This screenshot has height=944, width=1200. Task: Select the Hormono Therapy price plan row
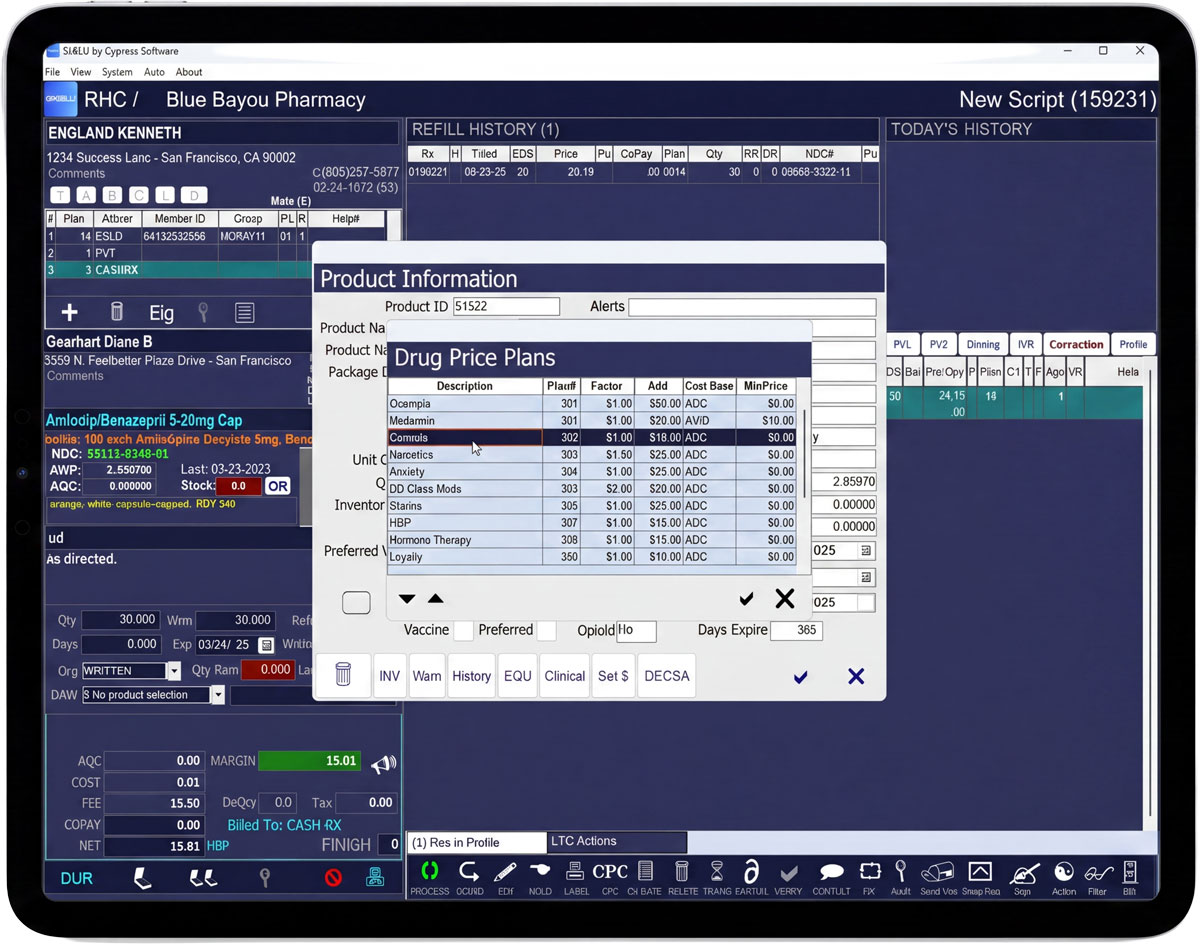[592, 540]
